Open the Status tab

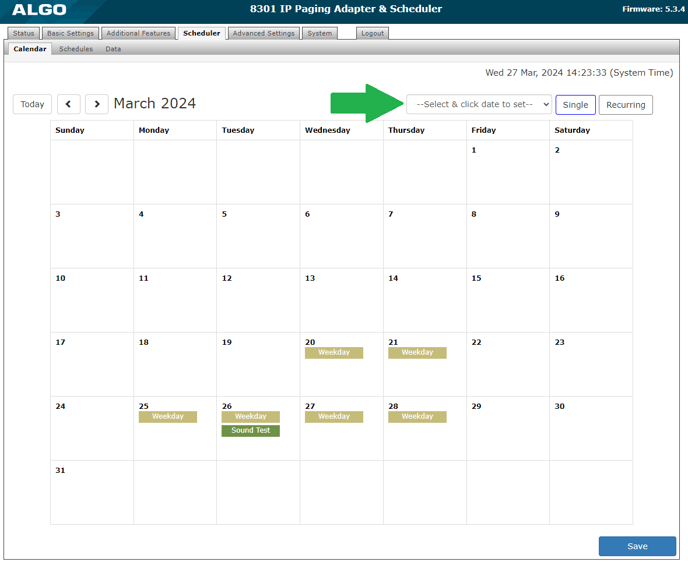(23, 33)
